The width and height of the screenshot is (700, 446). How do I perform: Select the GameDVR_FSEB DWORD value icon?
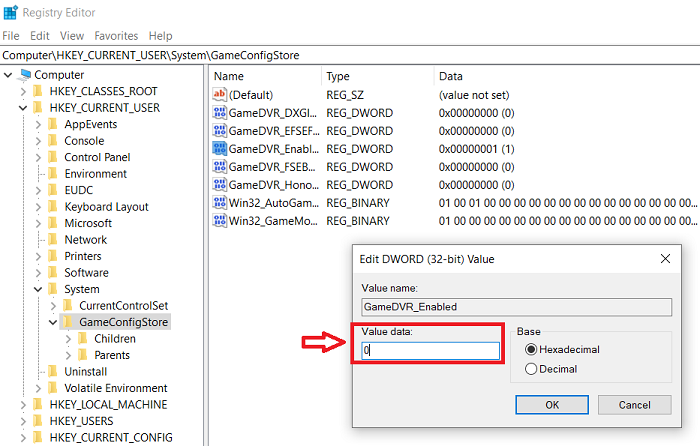219,167
